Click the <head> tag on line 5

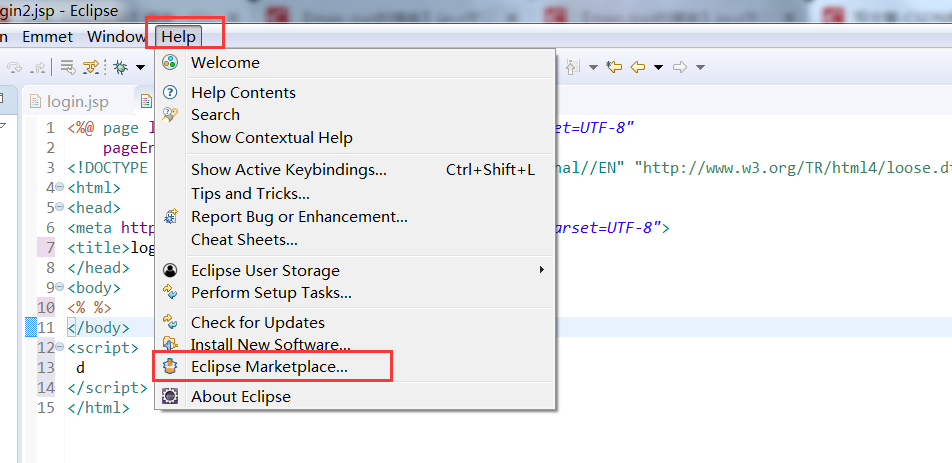point(94,208)
